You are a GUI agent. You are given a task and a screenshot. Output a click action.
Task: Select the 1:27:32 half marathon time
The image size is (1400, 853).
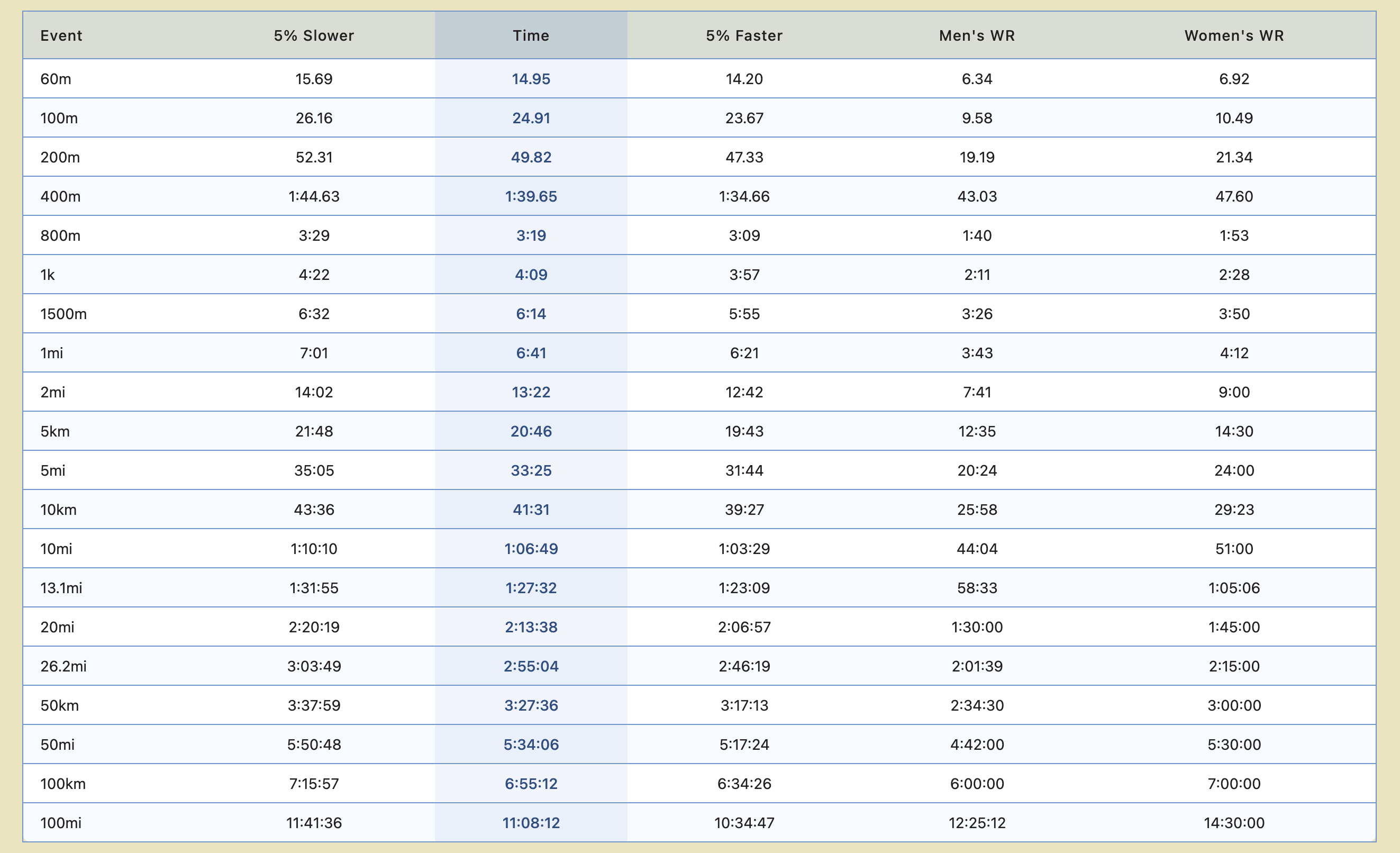click(531, 587)
